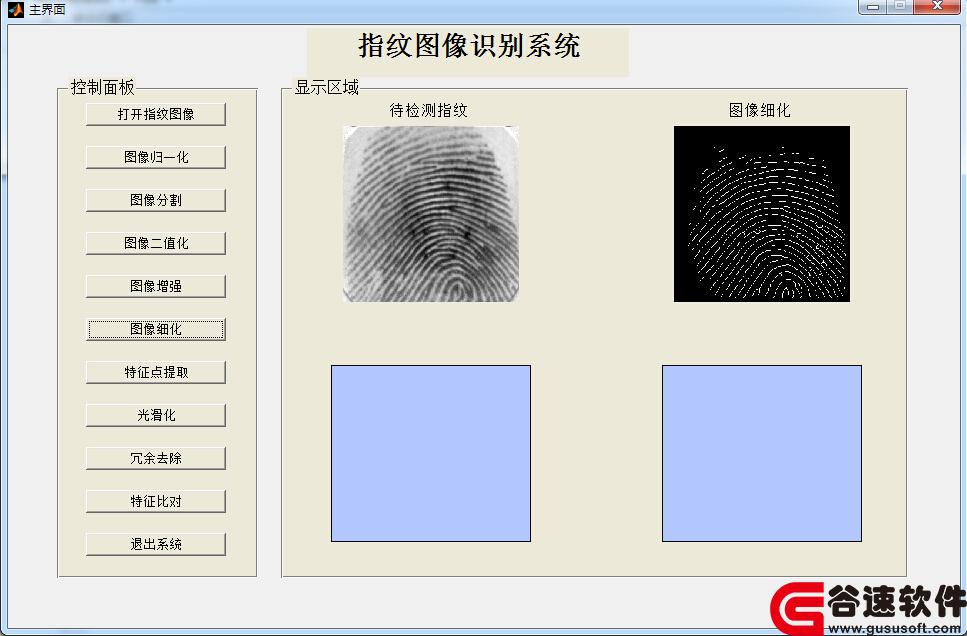Click the empty blue axes under 图像细化 image
The height and width of the screenshot is (636, 967).
[x=762, y=453]
